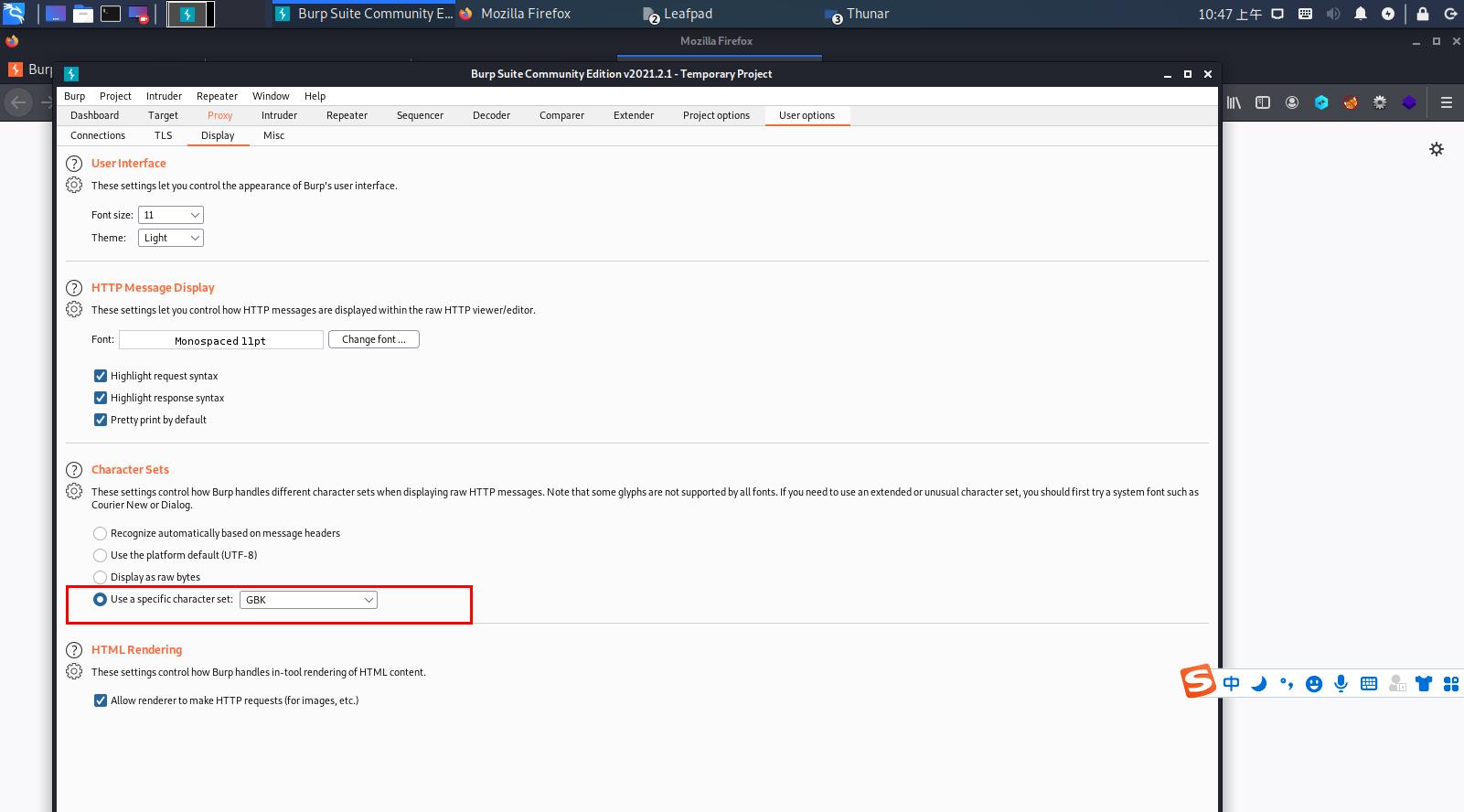Open the Help menu
1464x812 pixels.
[x=315, y=96]
